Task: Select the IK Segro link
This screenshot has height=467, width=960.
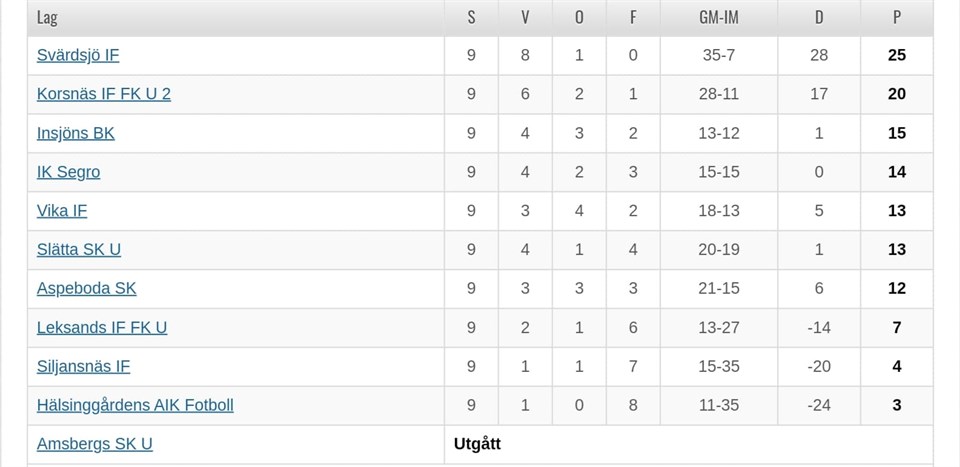Action: point(68,172)
